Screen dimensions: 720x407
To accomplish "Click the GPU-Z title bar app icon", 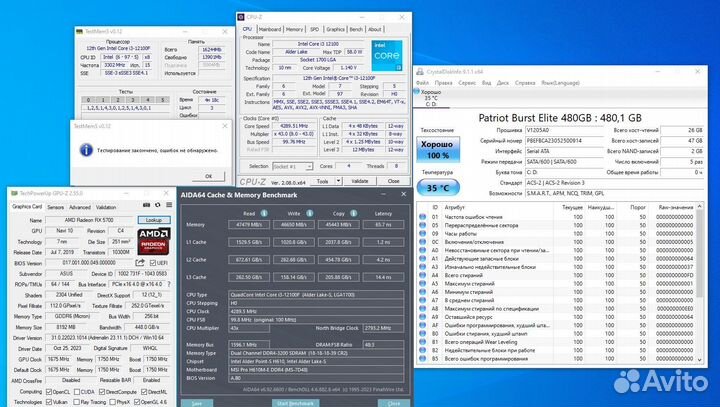I will [x=14, y=193].
